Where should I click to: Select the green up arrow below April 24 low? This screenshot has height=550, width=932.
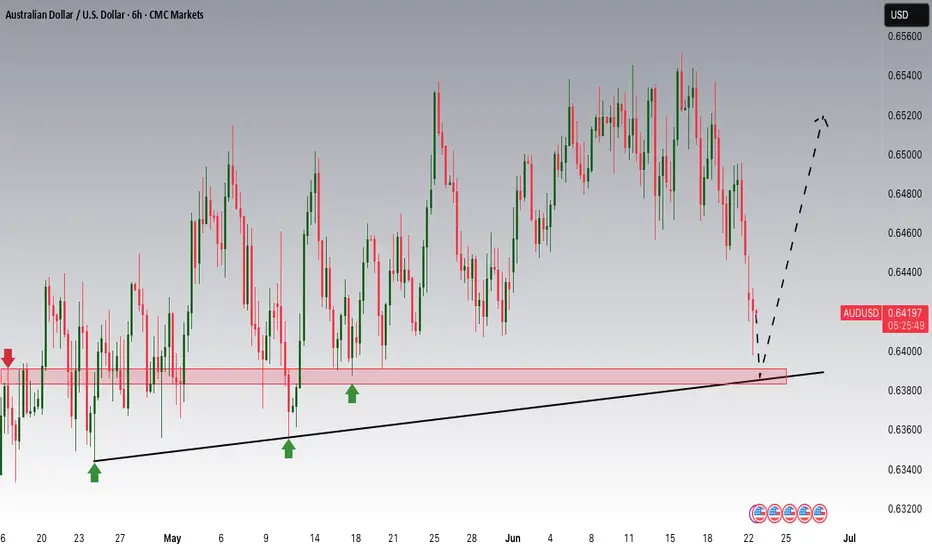(x=95, y=473)
